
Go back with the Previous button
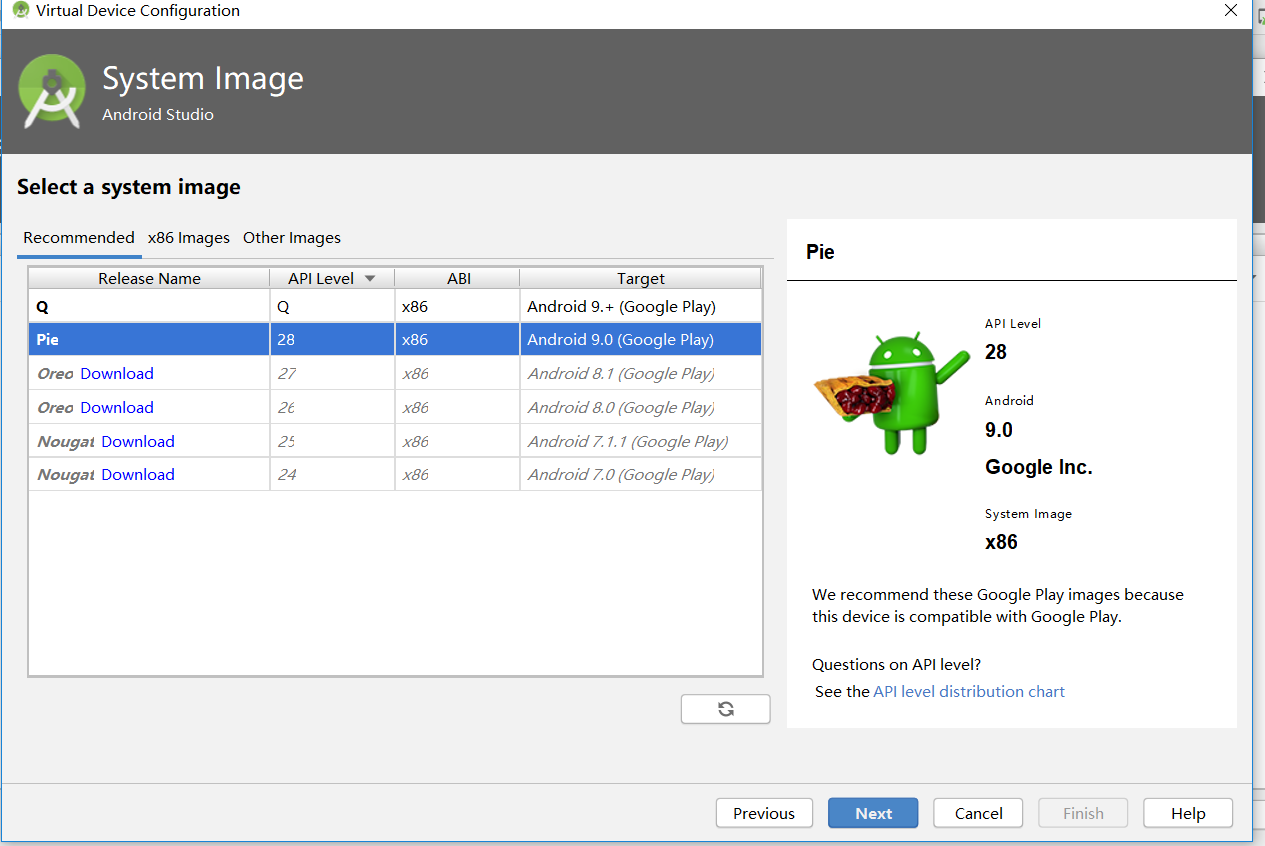tap(764, 813)
